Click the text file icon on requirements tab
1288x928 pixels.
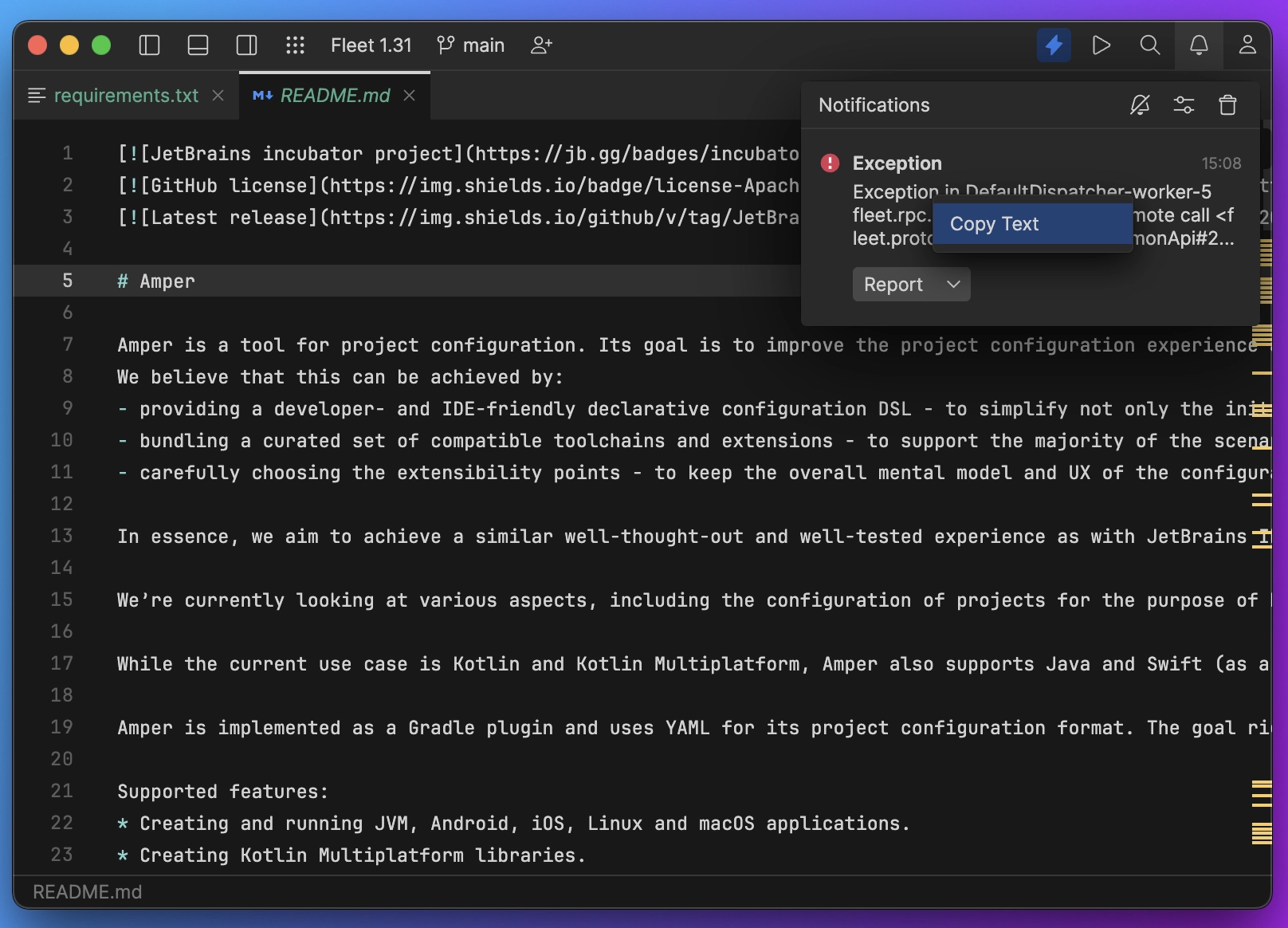pyautogui.click(x=37, y=96)
